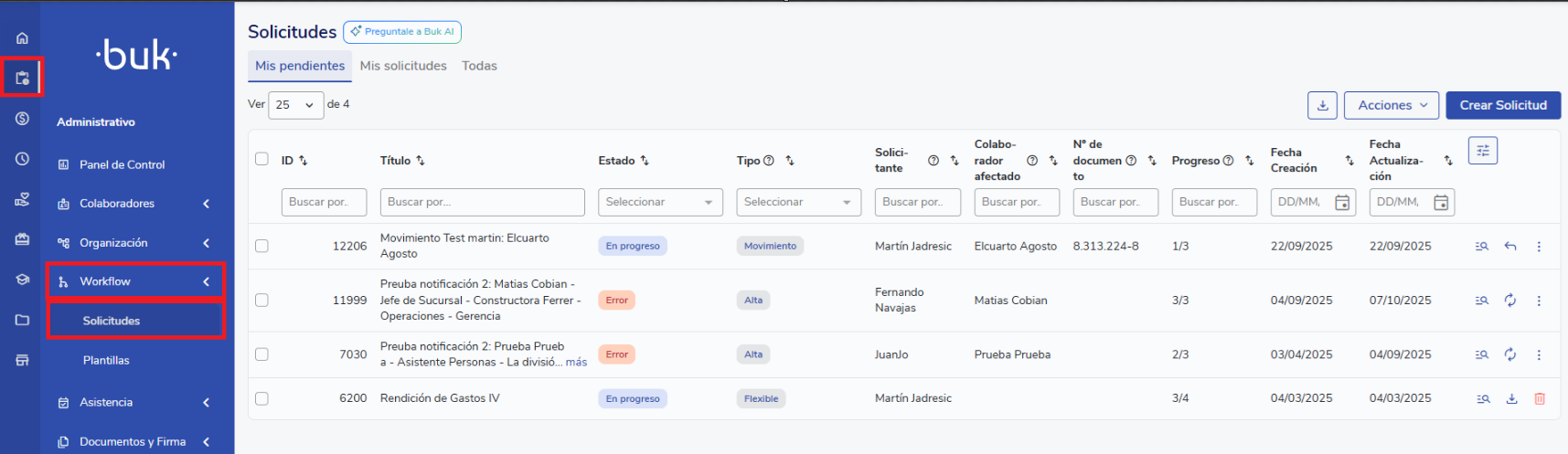Click the retry icon for request 11999

pyautogui.click(x=1510, y=301)
